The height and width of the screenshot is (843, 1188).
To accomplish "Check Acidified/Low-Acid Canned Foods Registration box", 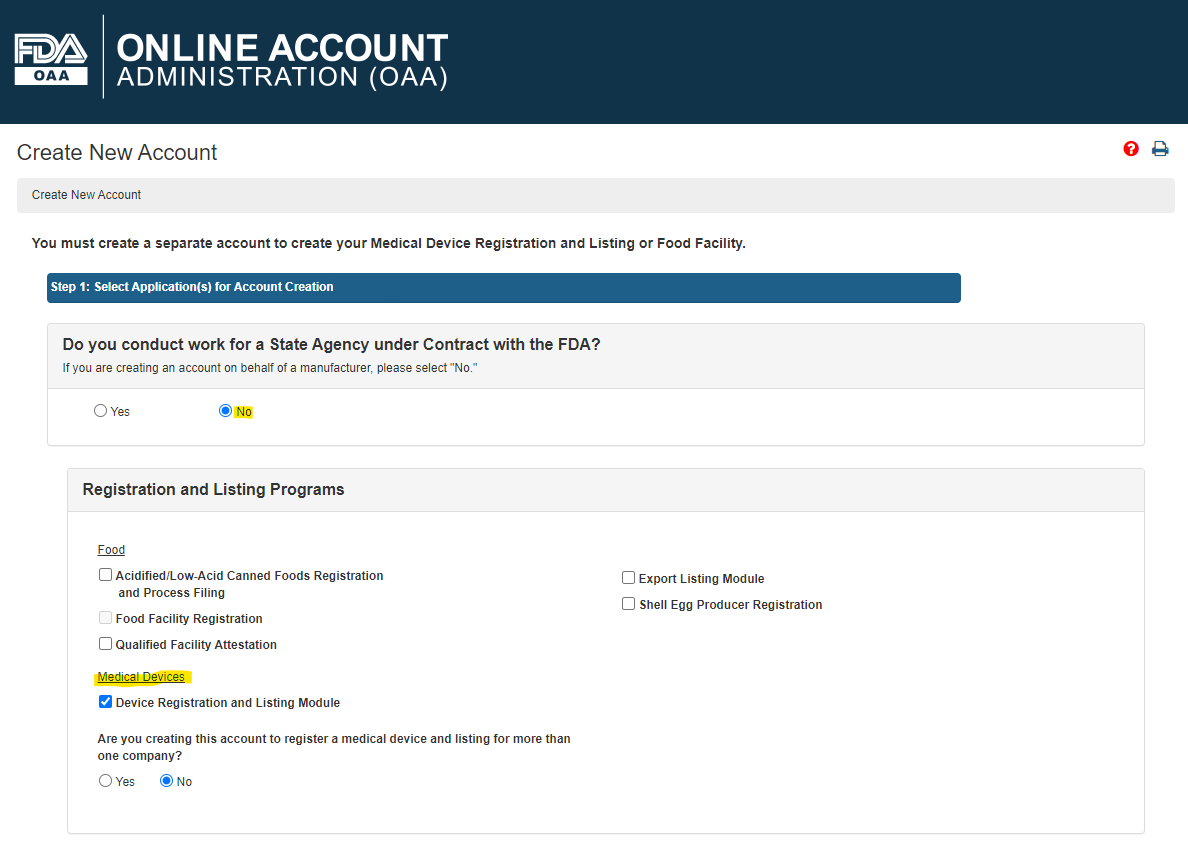I will (105, 575).
